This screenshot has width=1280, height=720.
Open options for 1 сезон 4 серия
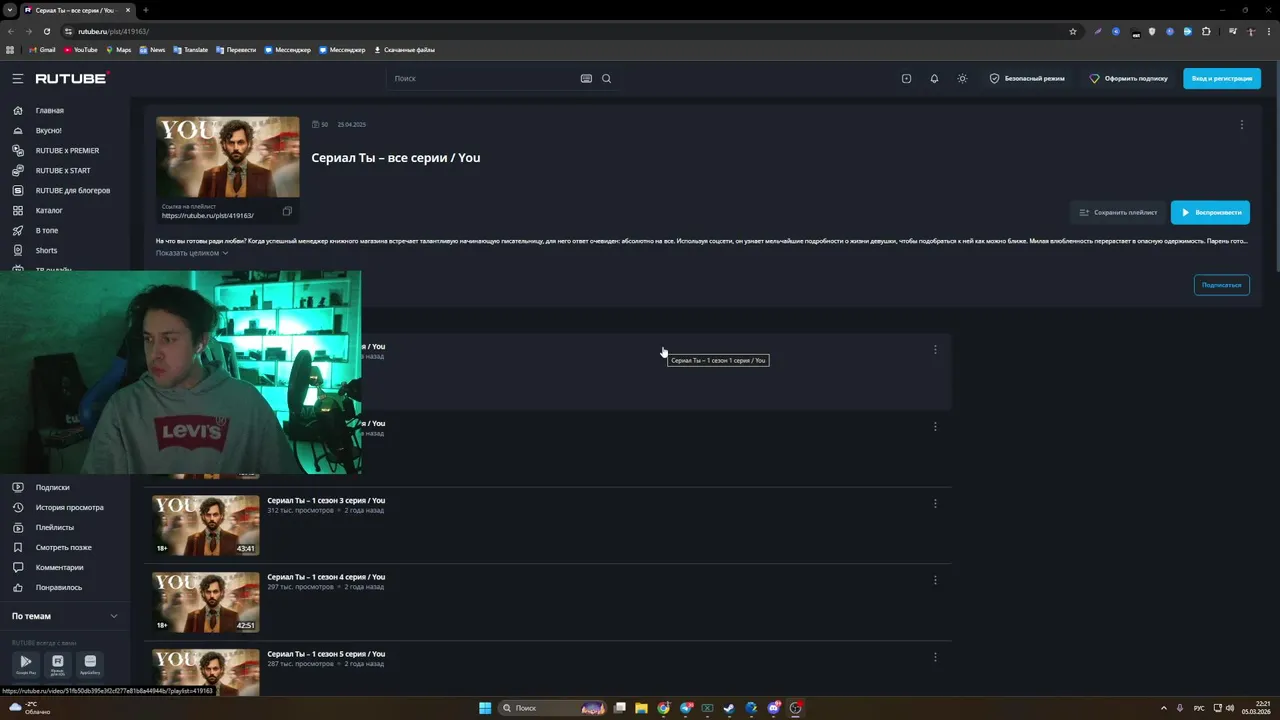coord(935,580)
